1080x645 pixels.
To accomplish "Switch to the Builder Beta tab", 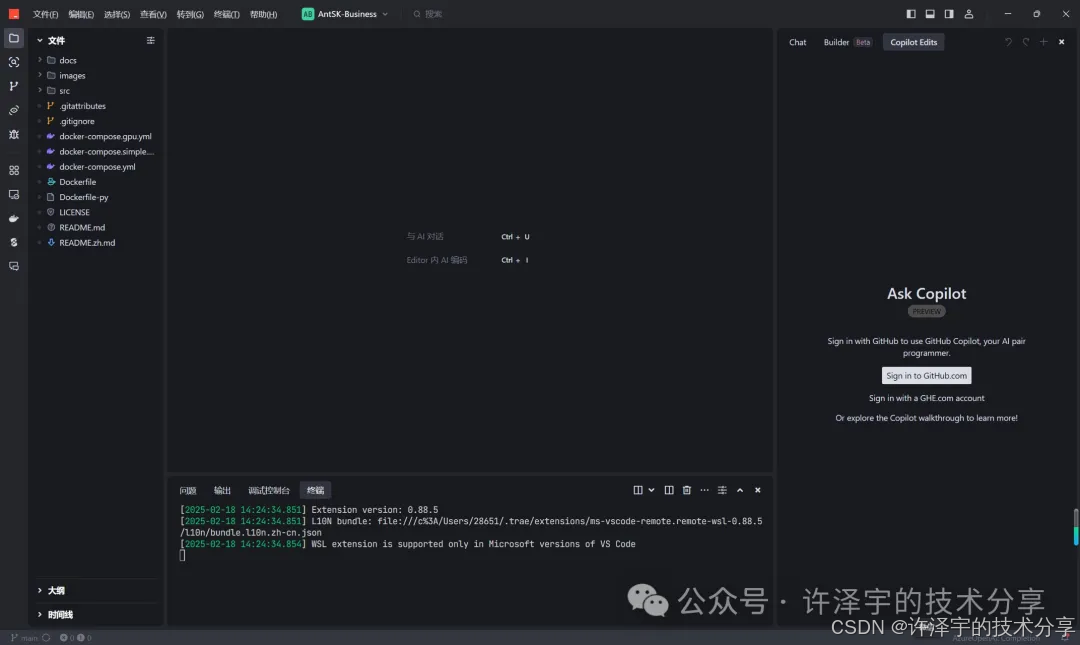I will [x=847, y=42].
